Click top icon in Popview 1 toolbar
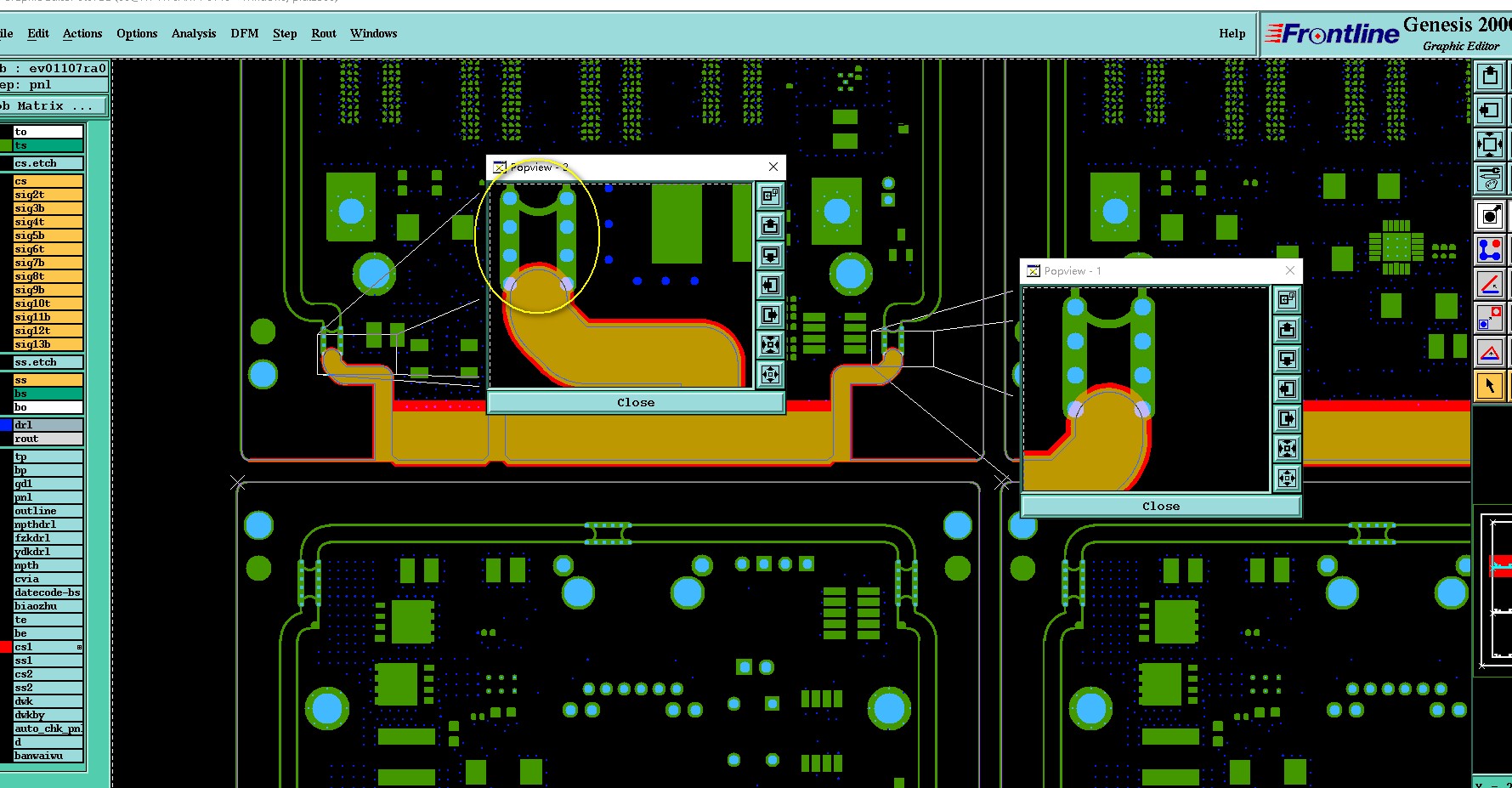This screenshot has height=788, width=1512. pos(1287,299)
